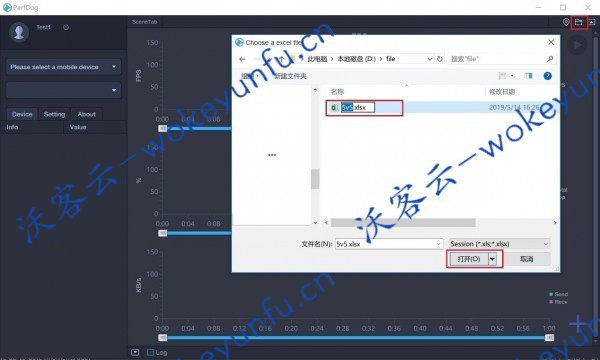Click the arrow beside the 打开(O) button
600x360 pixels.
492,259
